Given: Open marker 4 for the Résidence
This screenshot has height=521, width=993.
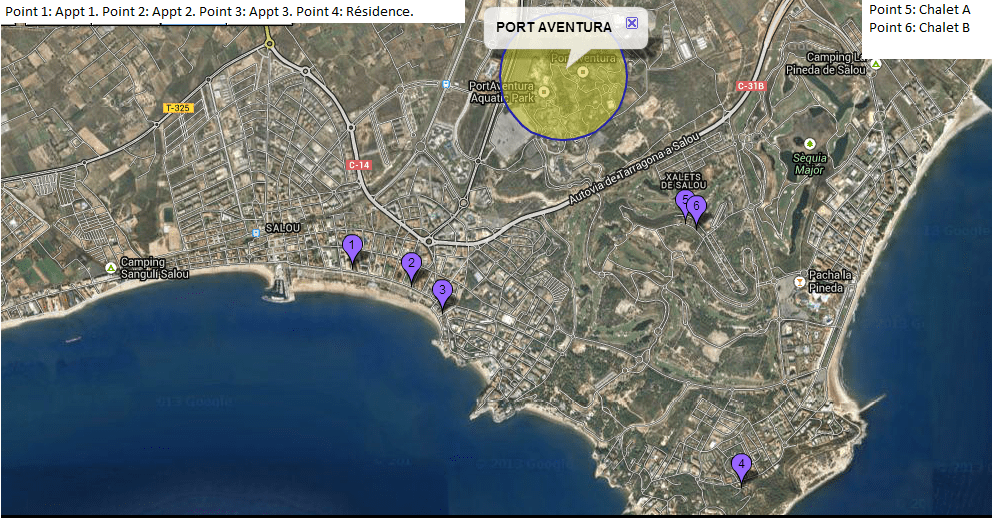Looking at the screenshot, I should pos(741,466).
